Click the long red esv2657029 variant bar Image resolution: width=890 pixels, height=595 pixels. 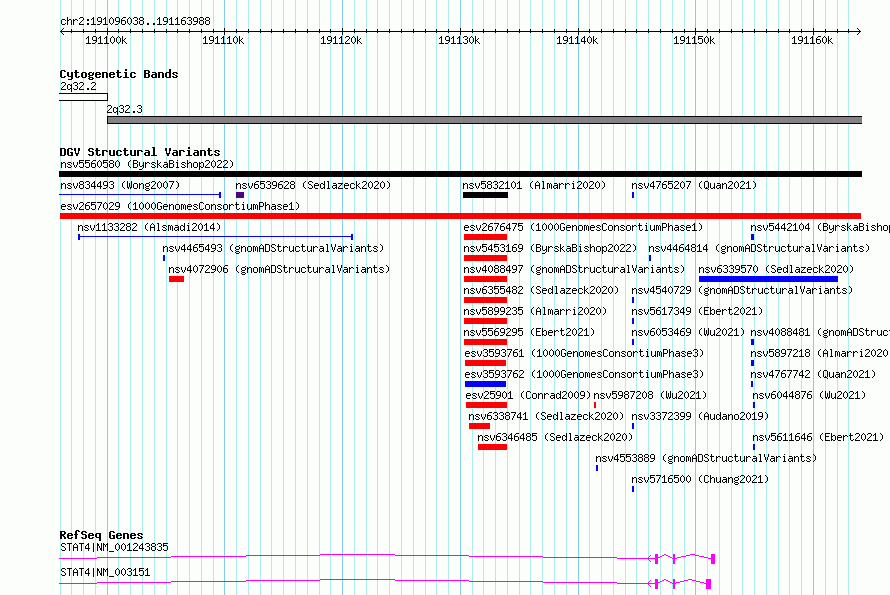[460, 216]
